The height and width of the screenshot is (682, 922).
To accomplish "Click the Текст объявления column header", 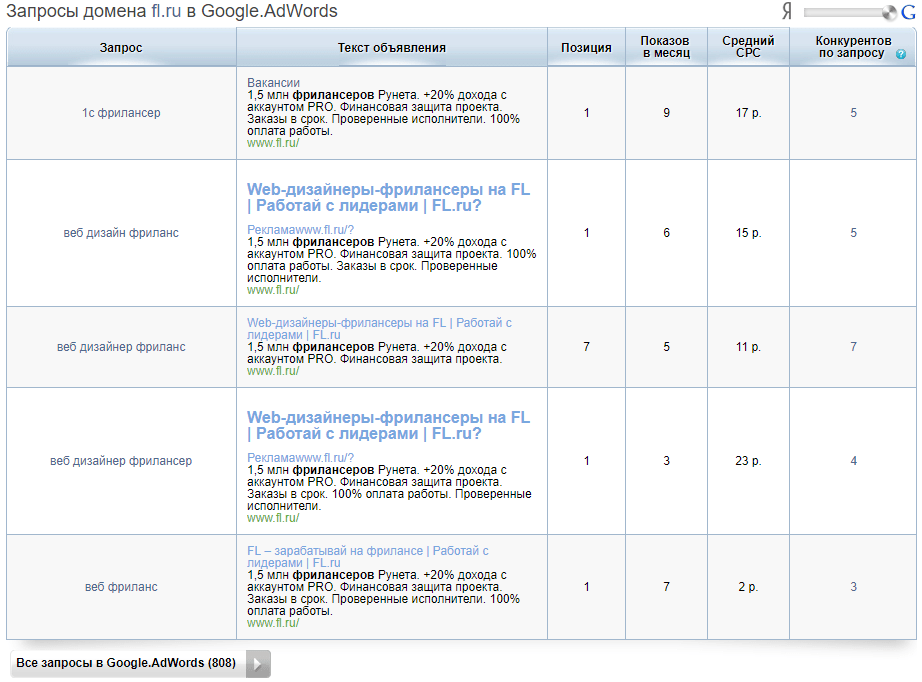I will coord(392,48).
